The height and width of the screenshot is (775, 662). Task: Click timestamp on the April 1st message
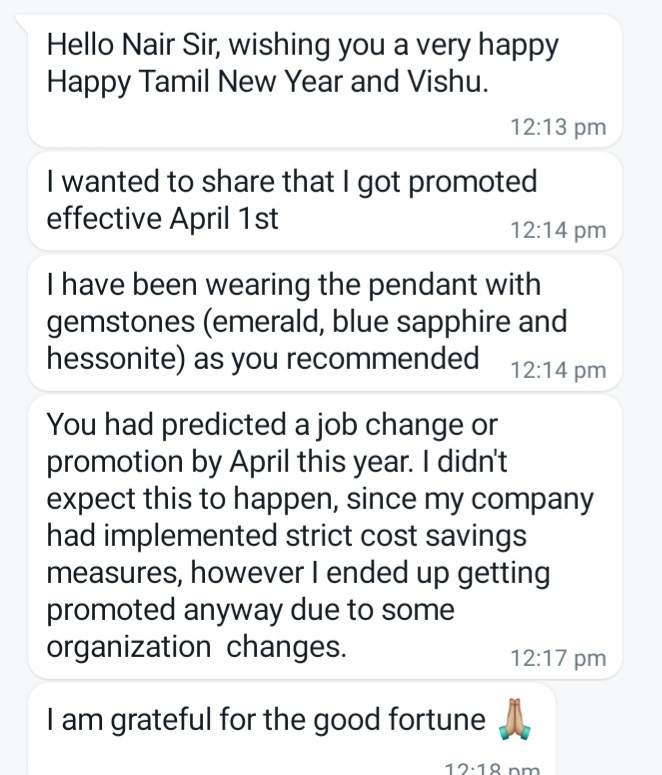pyautogui.click(x=557, y=230)
